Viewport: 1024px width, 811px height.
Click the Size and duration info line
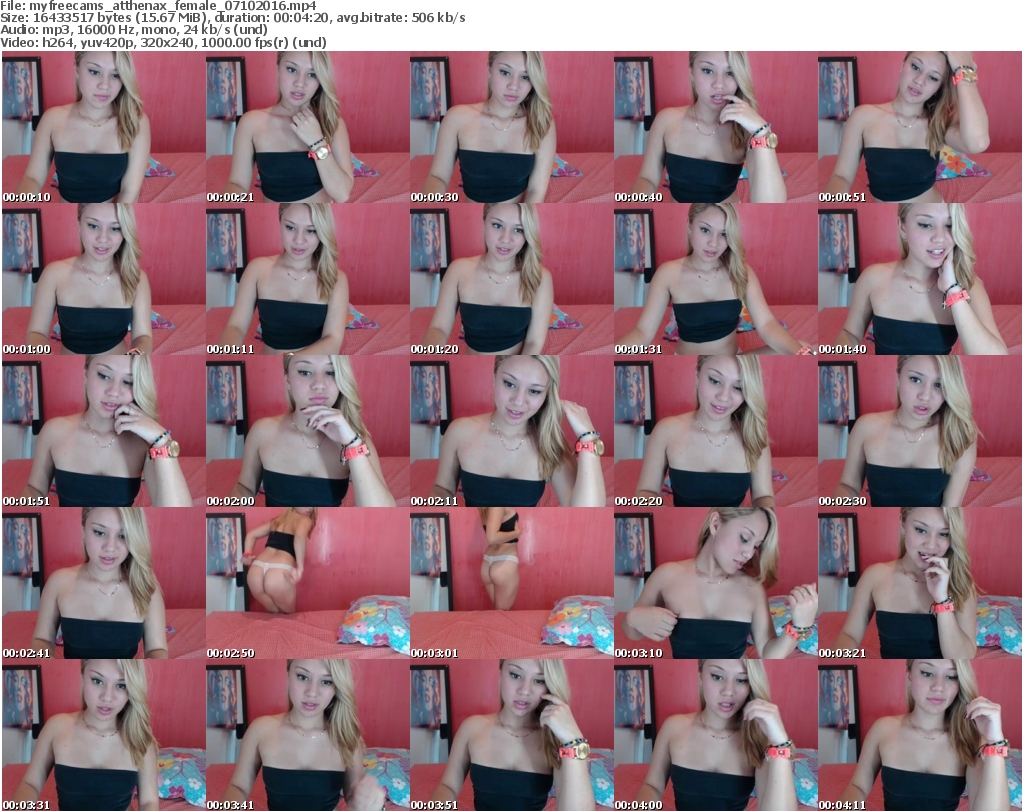pos(232,18)
